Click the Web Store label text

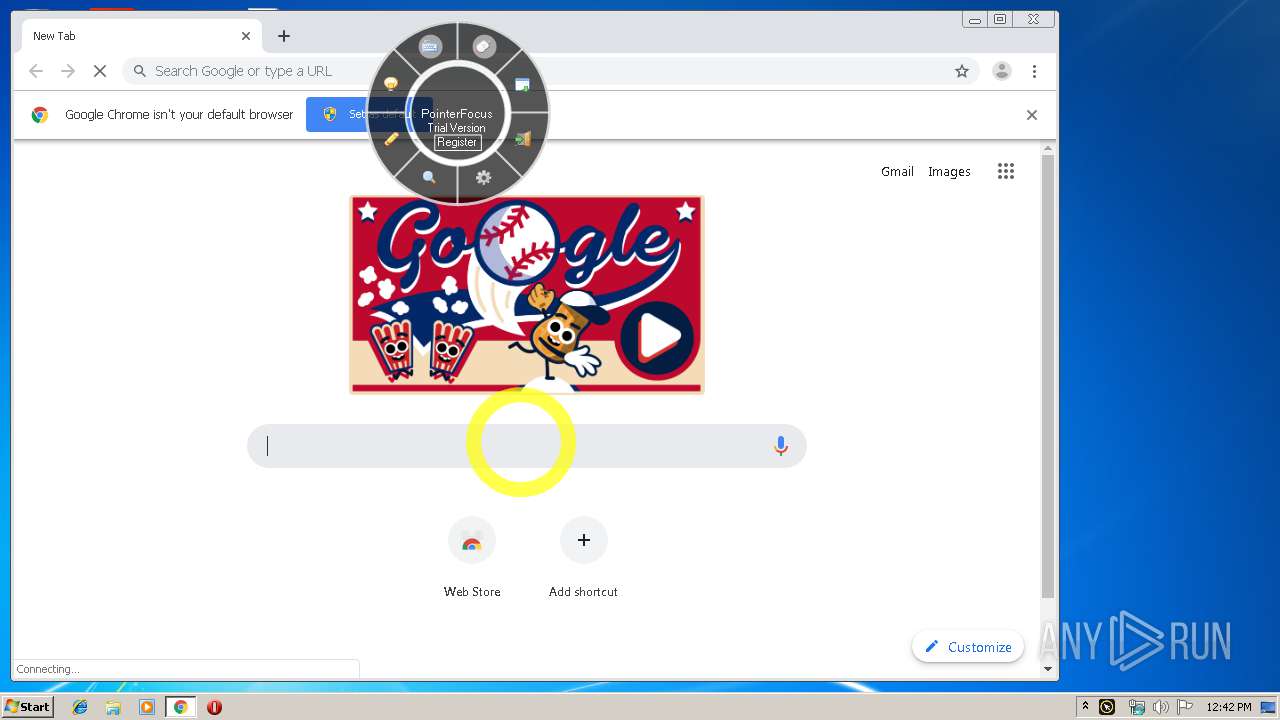(x=472, y=592)
